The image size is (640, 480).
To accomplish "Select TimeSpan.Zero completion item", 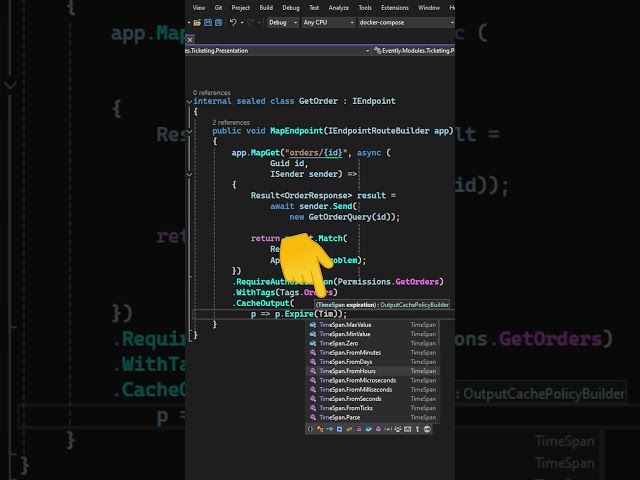I will pyautogui.click(x=372, y=343).
